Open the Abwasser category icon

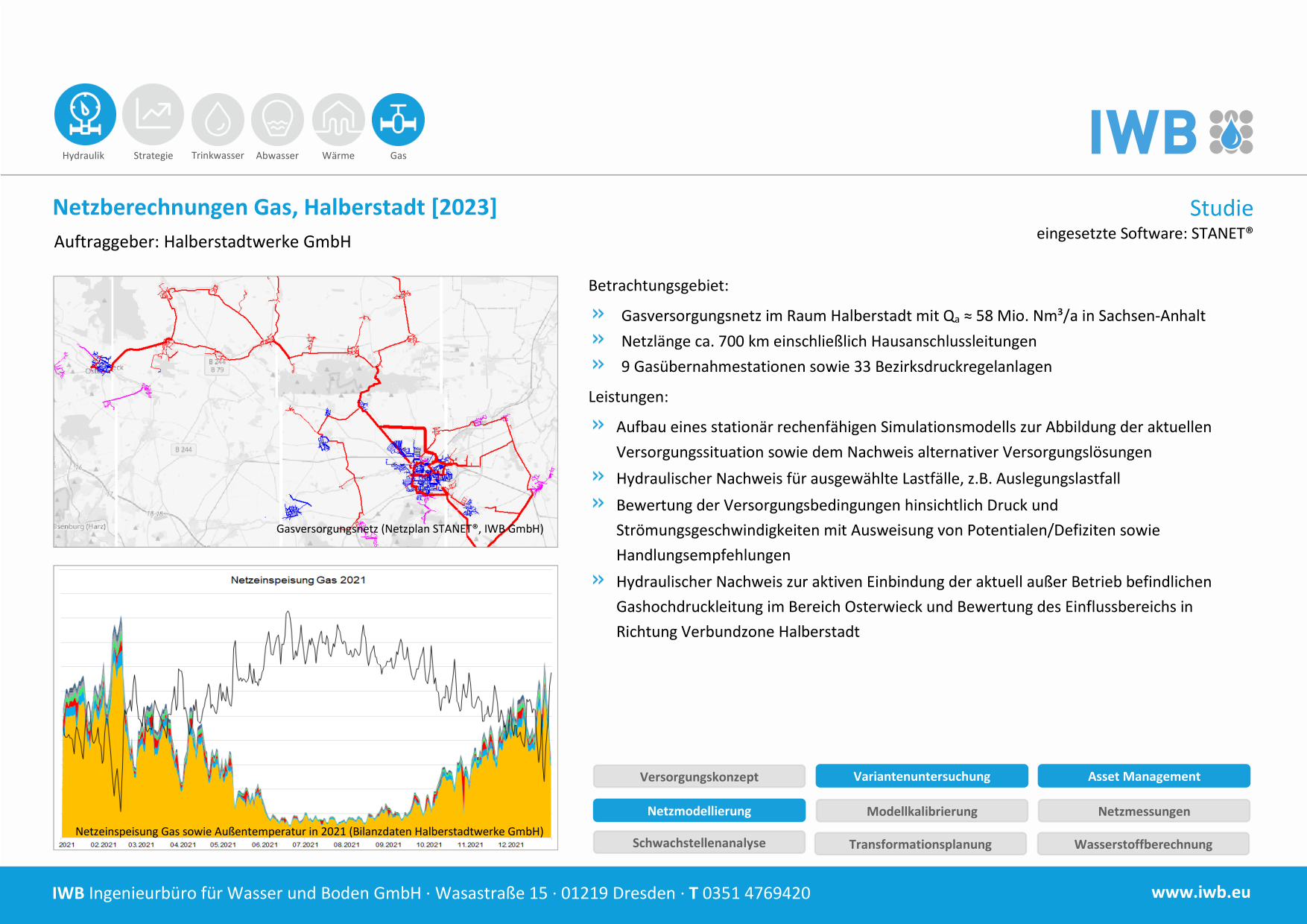tap(277, 119)
